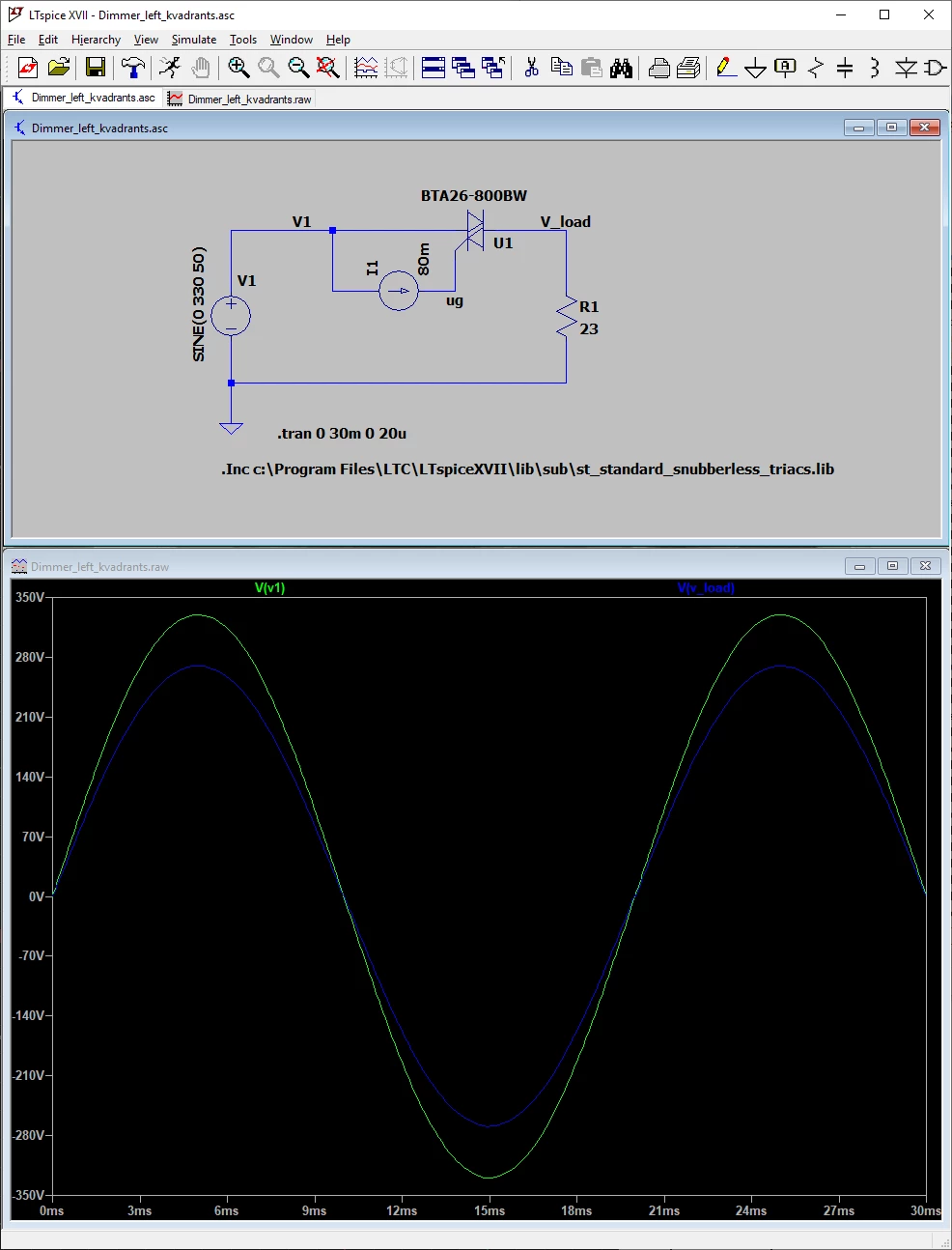Image resolution: width=952 pixels, height=1250 pixels.
Task: Click the Zoom In magnifier
Action: [238, 67]
